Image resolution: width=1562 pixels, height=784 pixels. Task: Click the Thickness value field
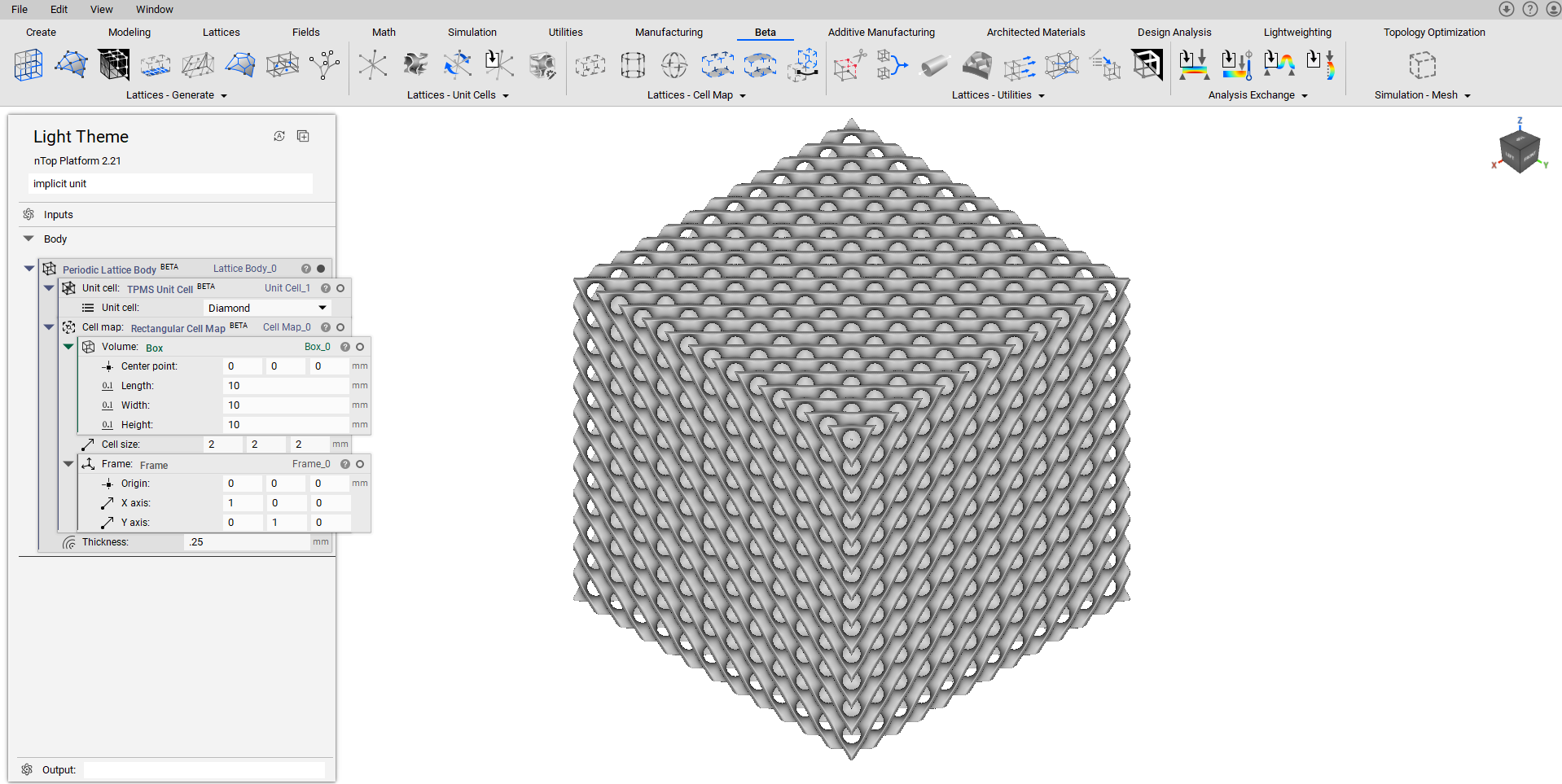[x=247, y=542]
